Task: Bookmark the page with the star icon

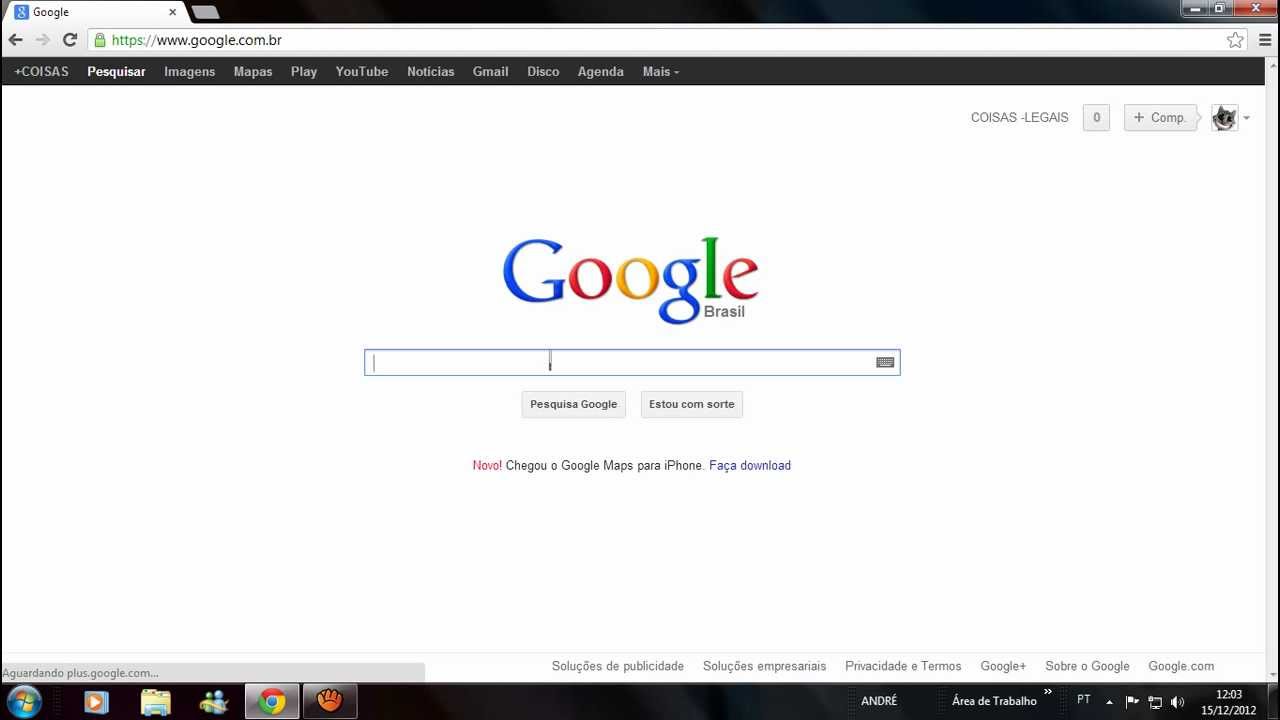Action: click(x=1235, y=40)
